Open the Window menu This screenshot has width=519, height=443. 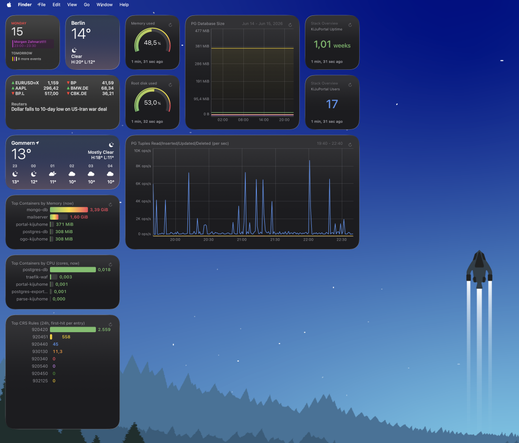[x=104, y=5]
